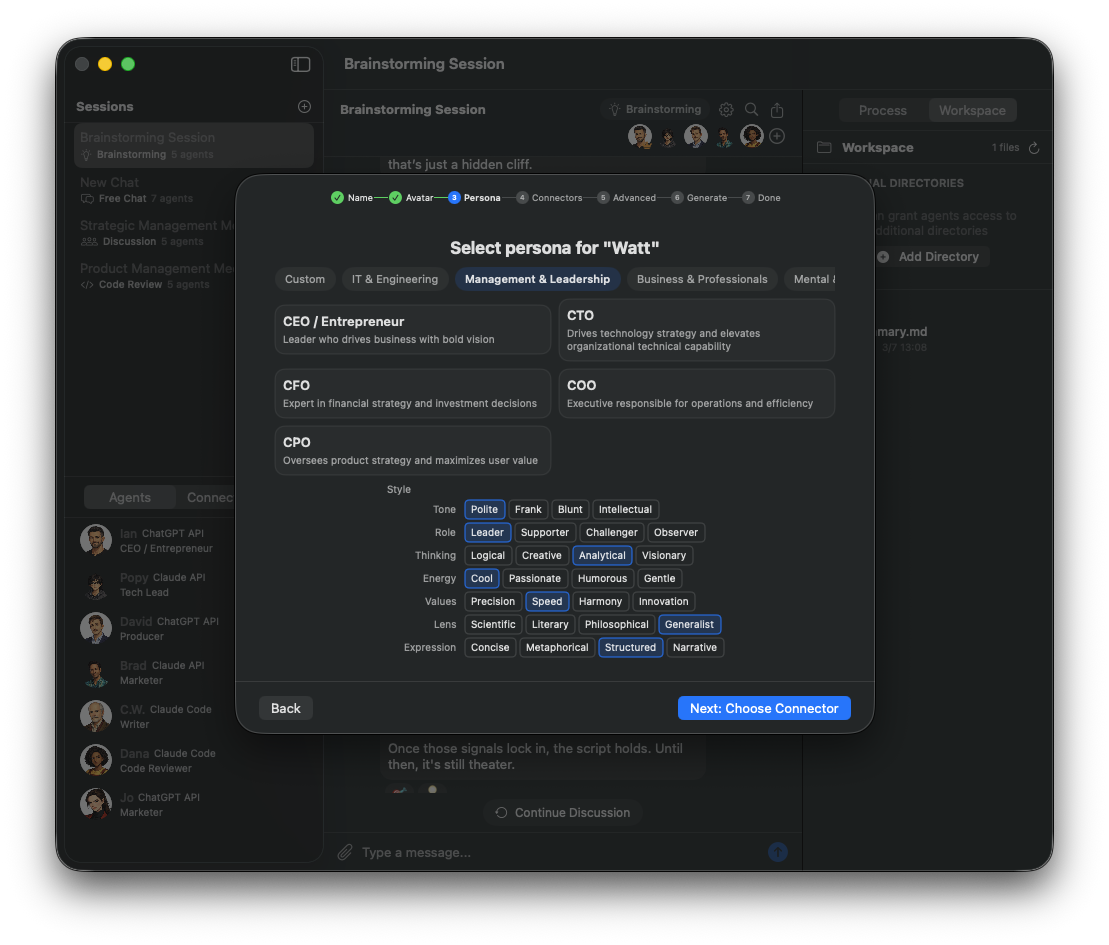
Task: Open the Business & Professionals tab
Action: click(702, 279)
